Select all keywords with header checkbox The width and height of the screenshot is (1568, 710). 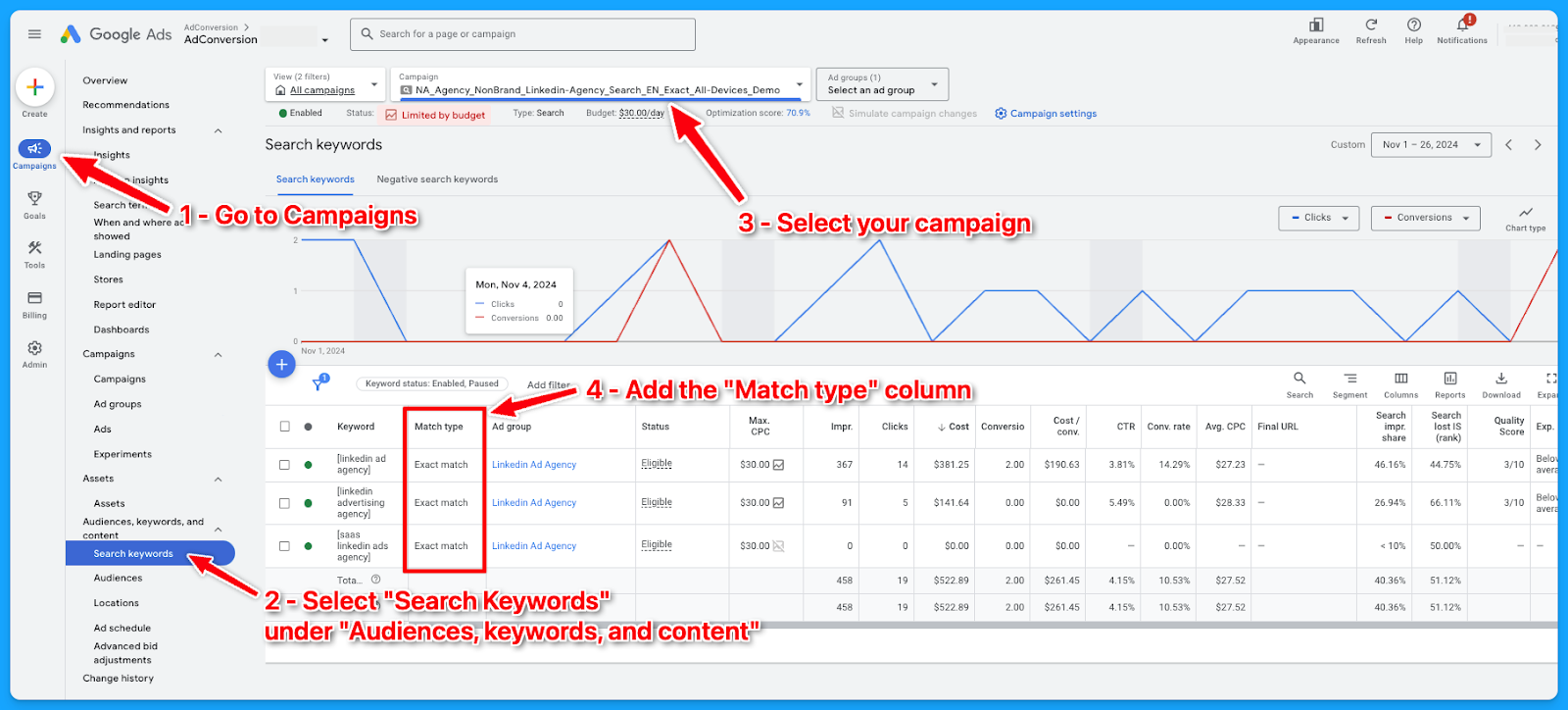pos(284,427)
